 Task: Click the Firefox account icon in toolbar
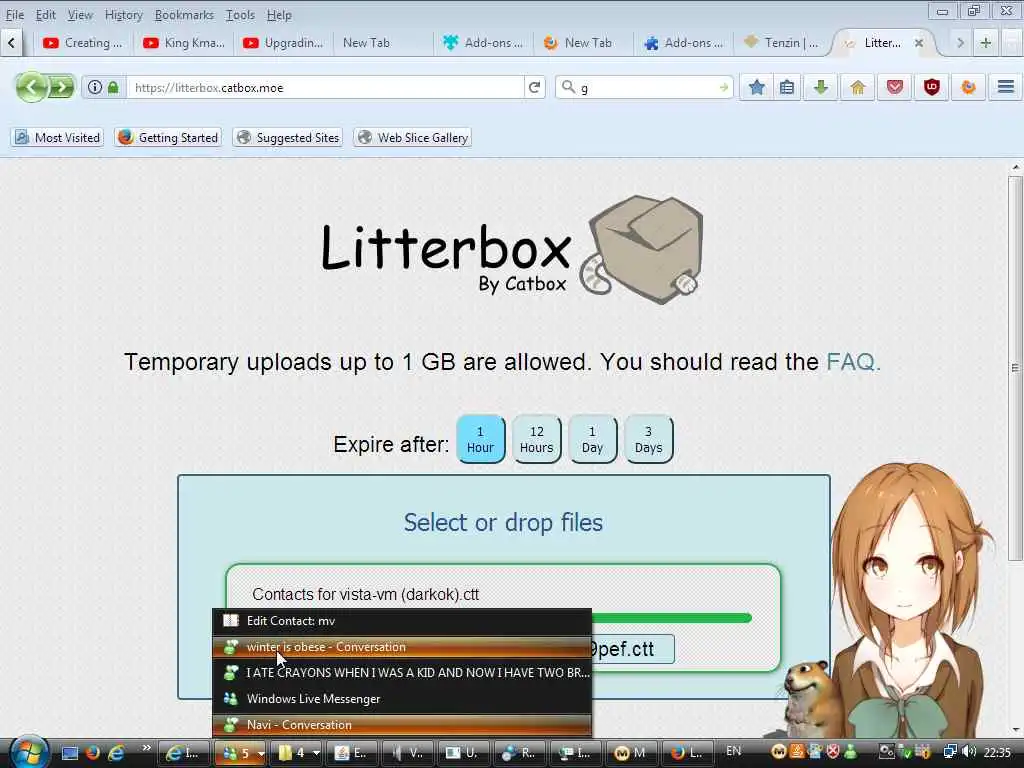pos(968,87)
